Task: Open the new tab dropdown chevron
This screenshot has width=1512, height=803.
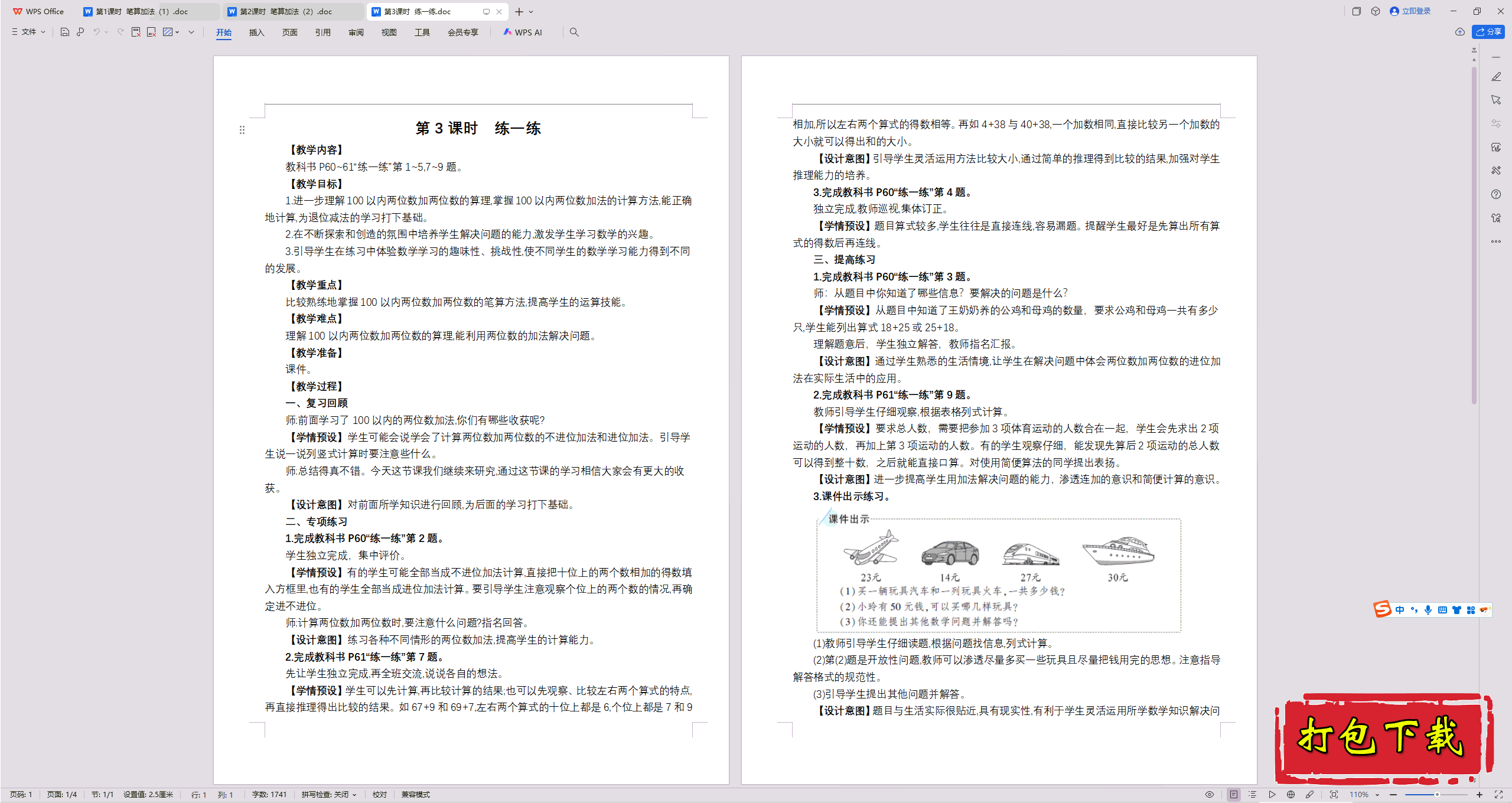Action: (531, 12)
